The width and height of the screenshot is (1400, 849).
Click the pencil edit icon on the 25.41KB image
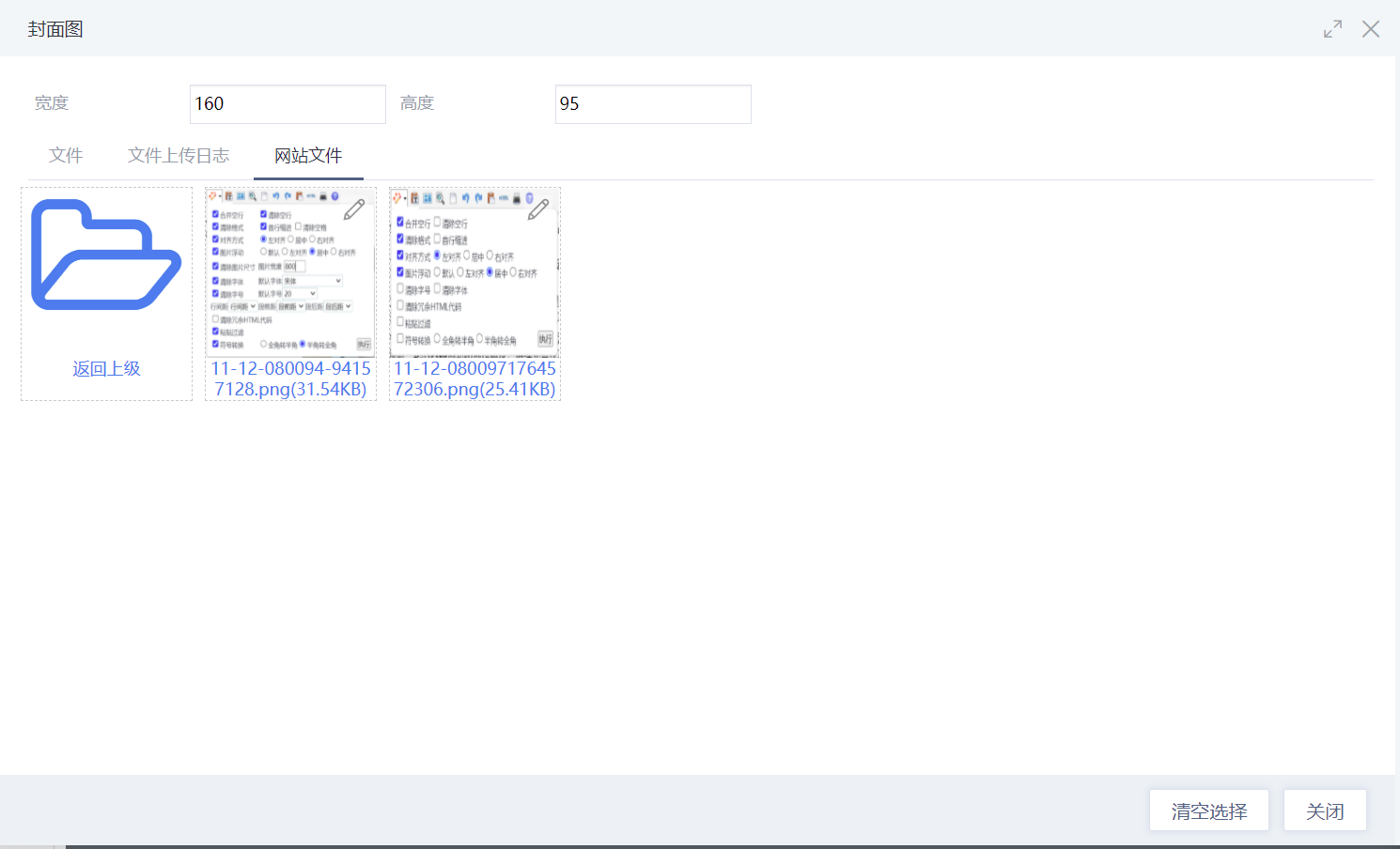538,209
